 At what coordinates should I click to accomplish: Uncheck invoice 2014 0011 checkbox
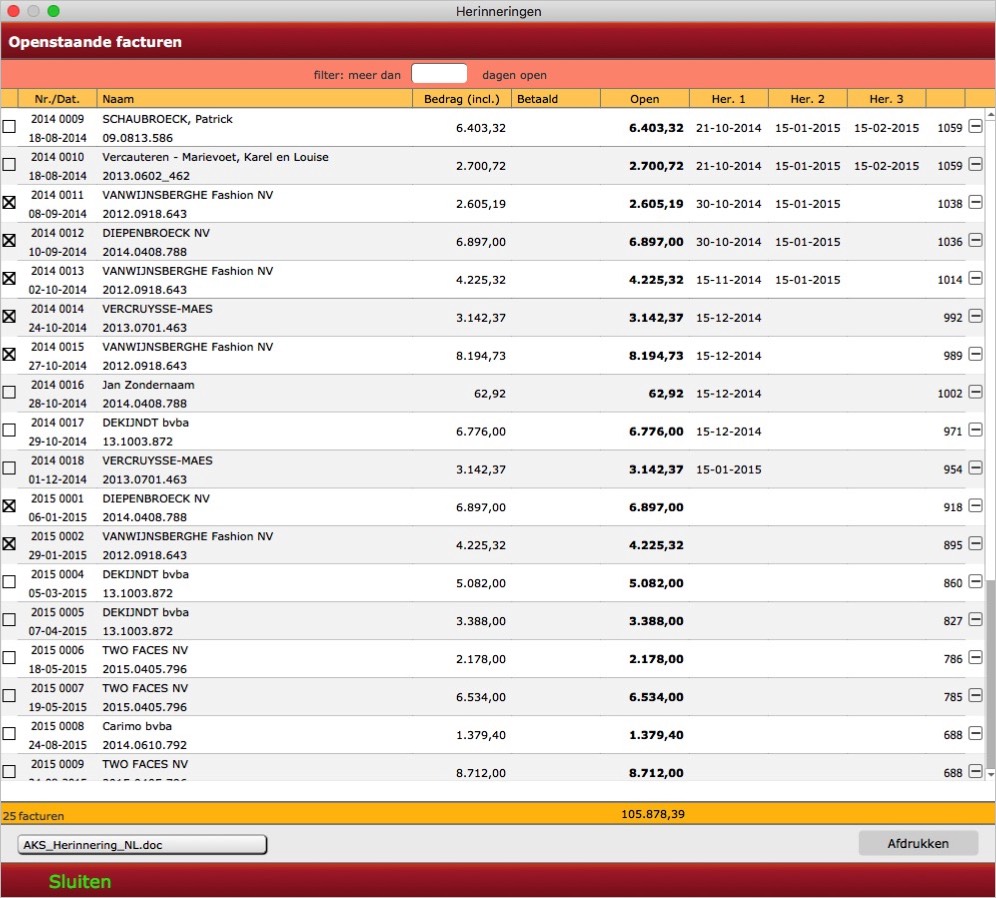[x=9, y=203]
